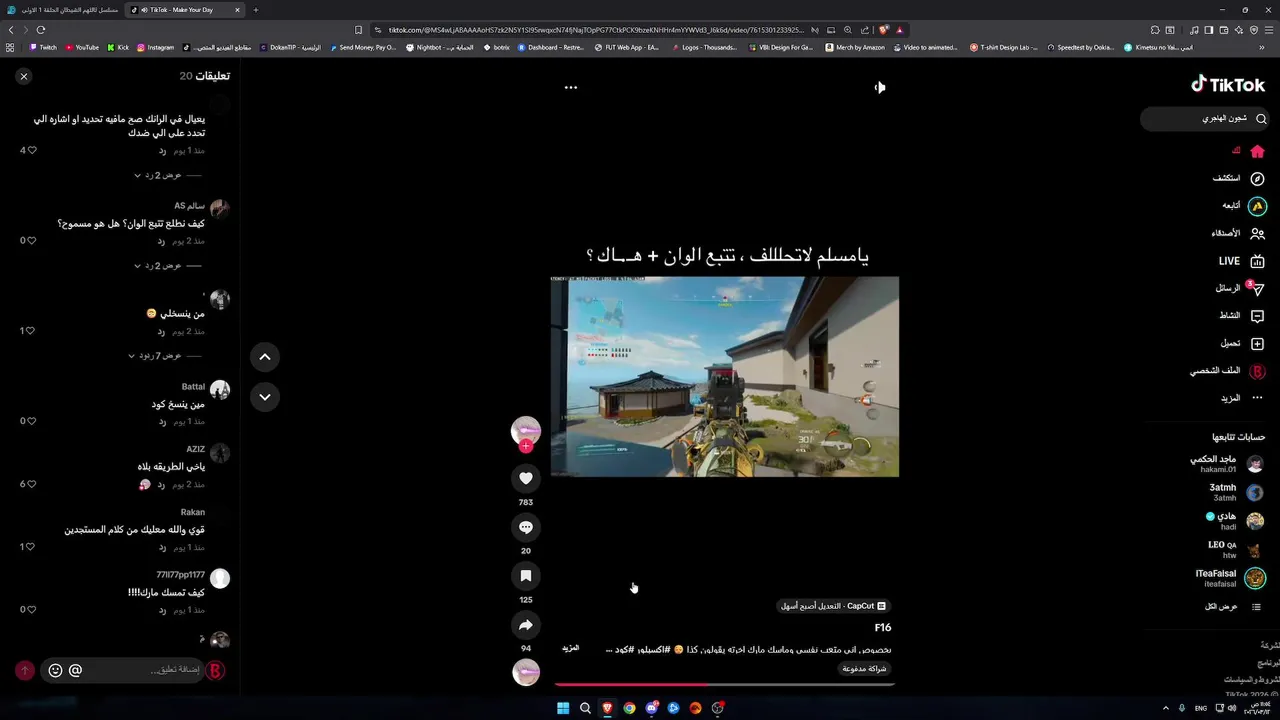Open the YouTube bookmark

point(82,47)
